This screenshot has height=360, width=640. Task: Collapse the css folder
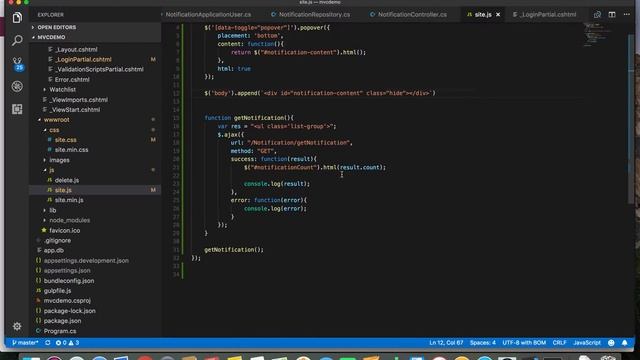54,130
